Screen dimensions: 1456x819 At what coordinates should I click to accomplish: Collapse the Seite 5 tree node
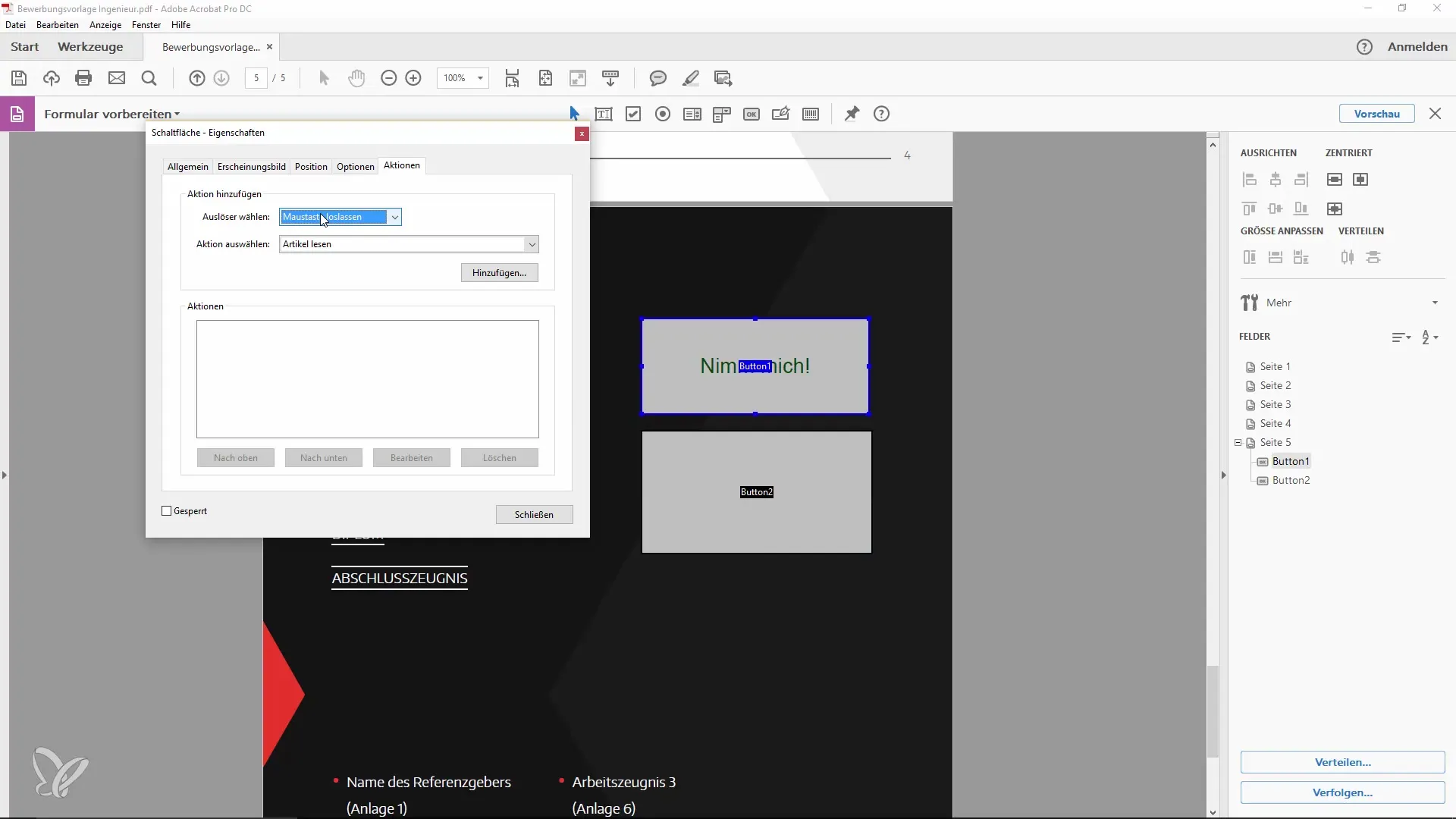1238,443
